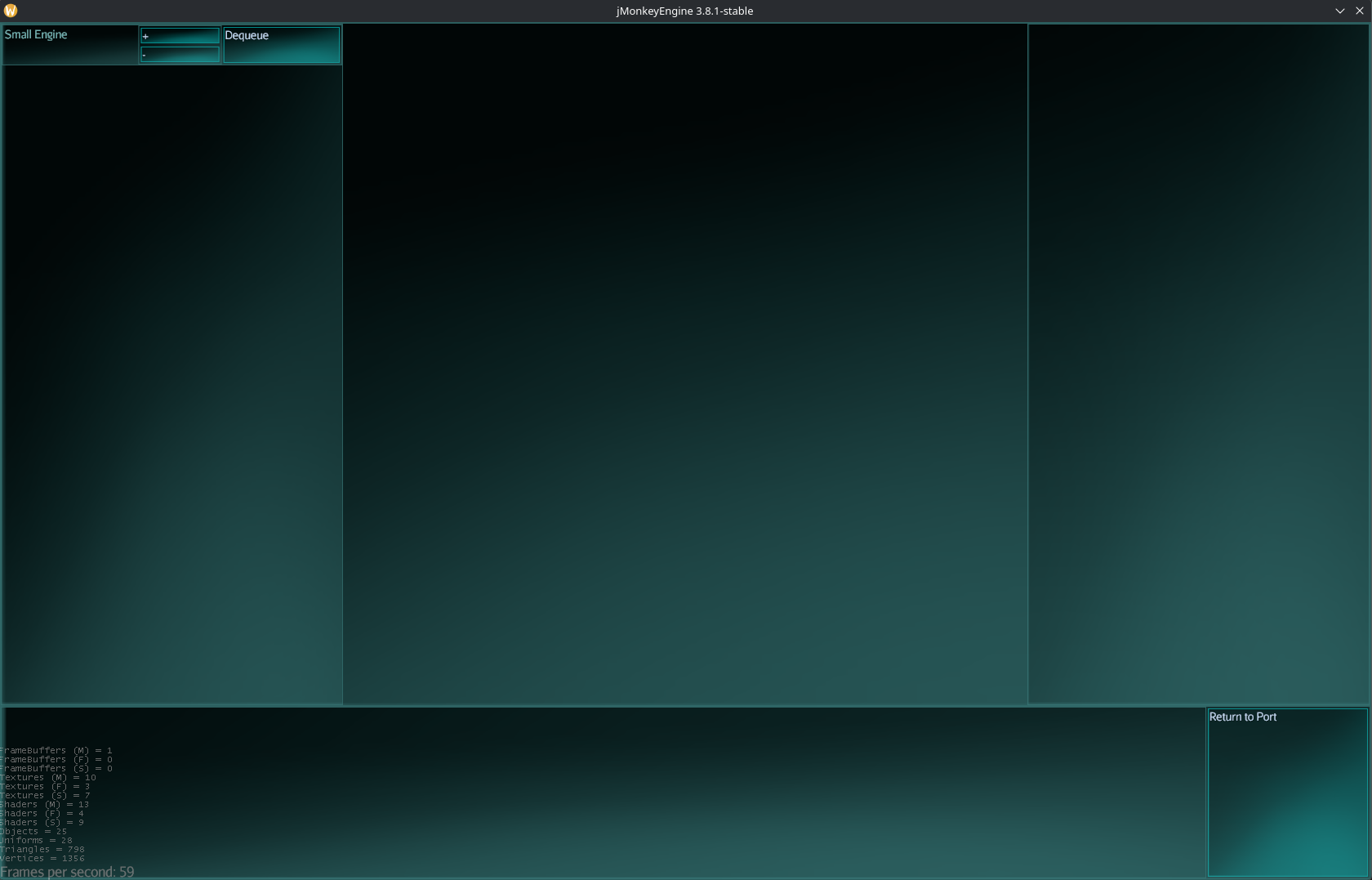Click the jMonkeyEngine 3.8.1-stable title text

[684, 11]
